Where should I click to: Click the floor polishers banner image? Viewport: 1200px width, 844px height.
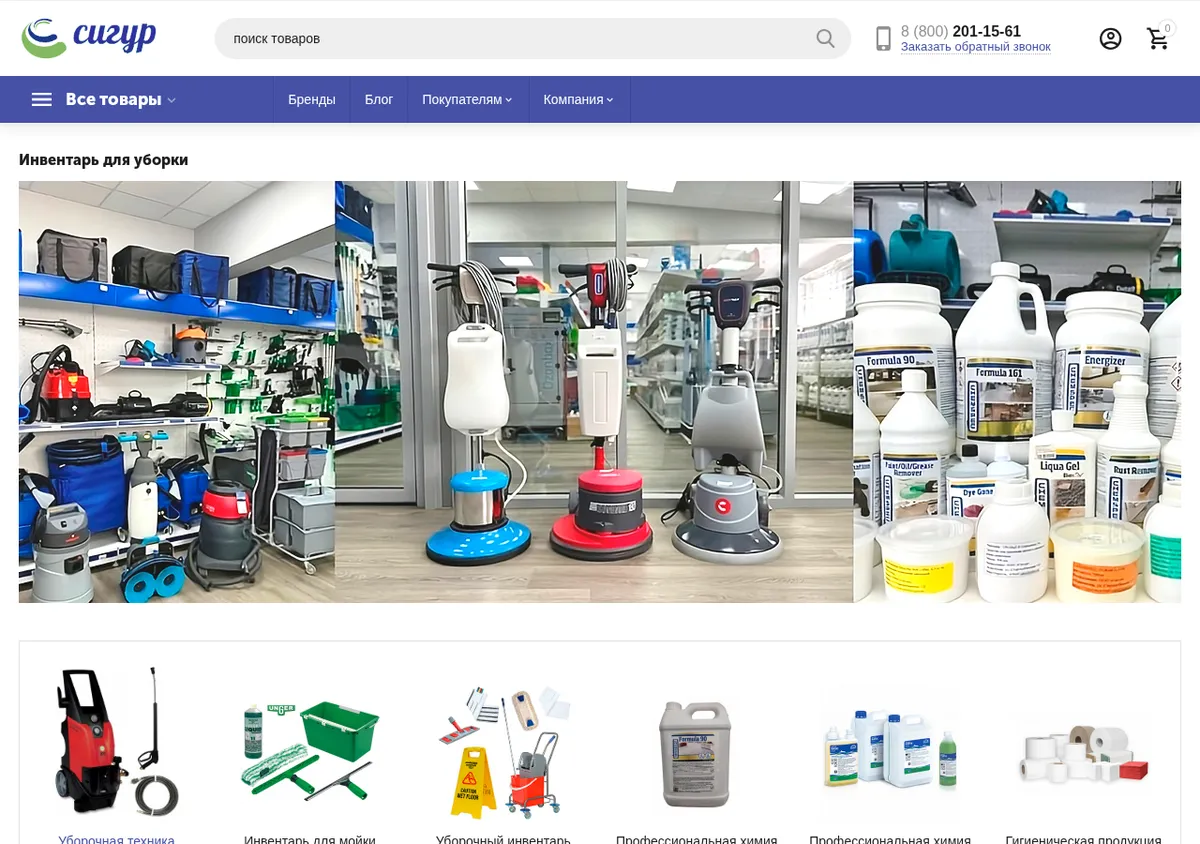pos(594,392)
